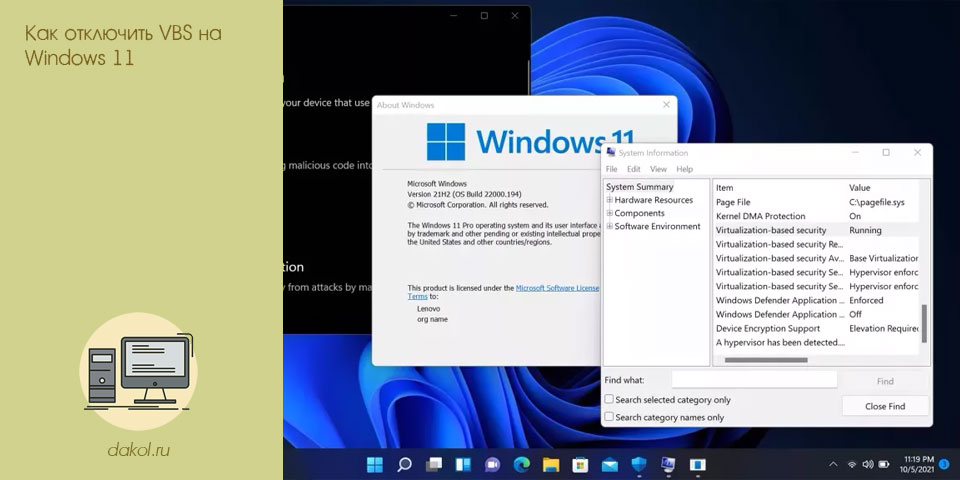
Task: Maximize the dark Windows Security window
Action: [484, 16]
